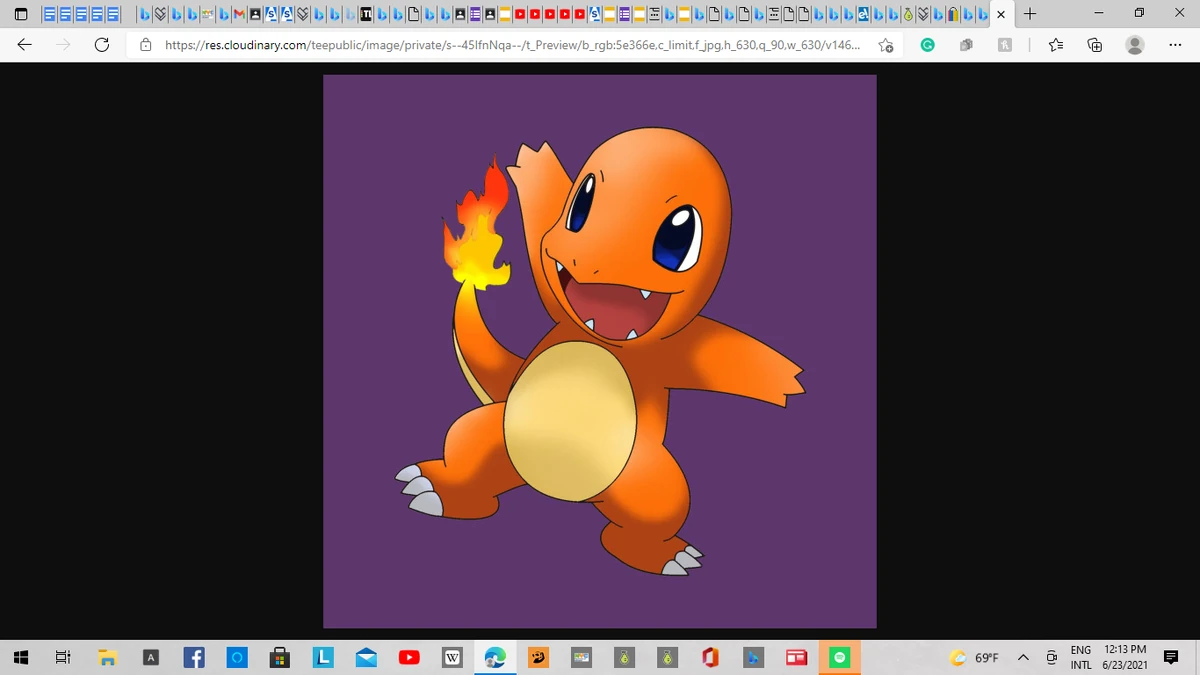Open the Settings and more menu

(x=1176, y=44)
